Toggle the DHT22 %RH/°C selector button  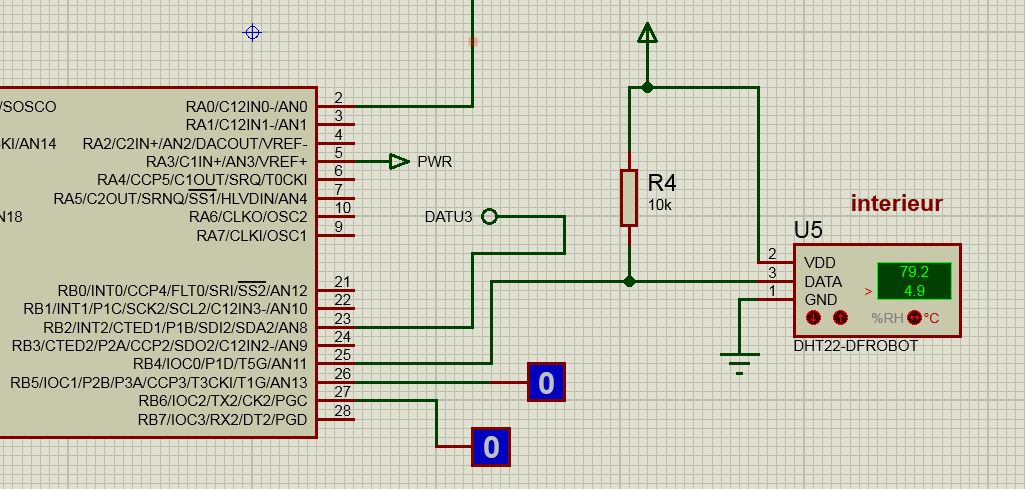tap(913, 318)
